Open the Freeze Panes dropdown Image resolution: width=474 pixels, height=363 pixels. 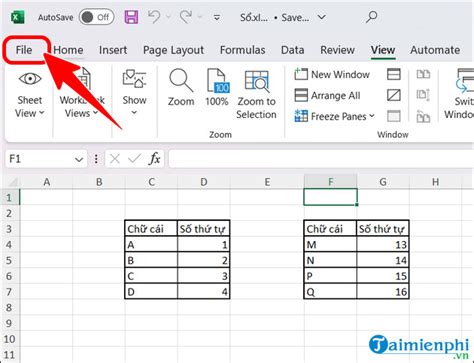334,116
